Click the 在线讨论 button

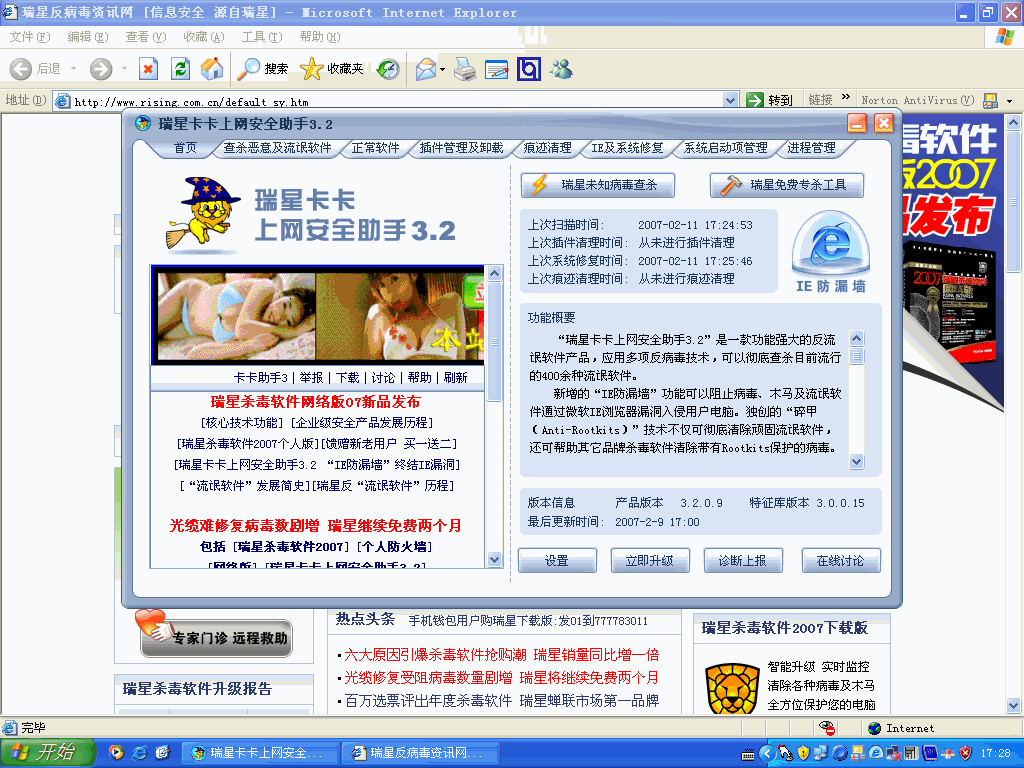[x=841, y=561]
